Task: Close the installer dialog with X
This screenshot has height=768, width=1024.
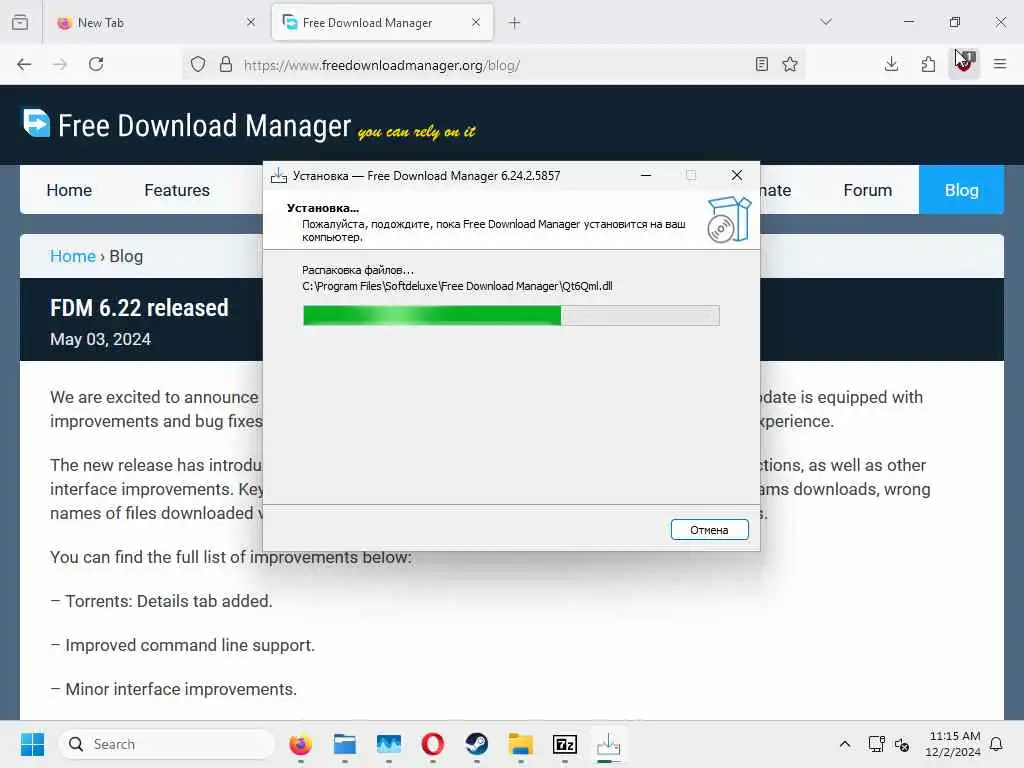Action: pos(737,175)
